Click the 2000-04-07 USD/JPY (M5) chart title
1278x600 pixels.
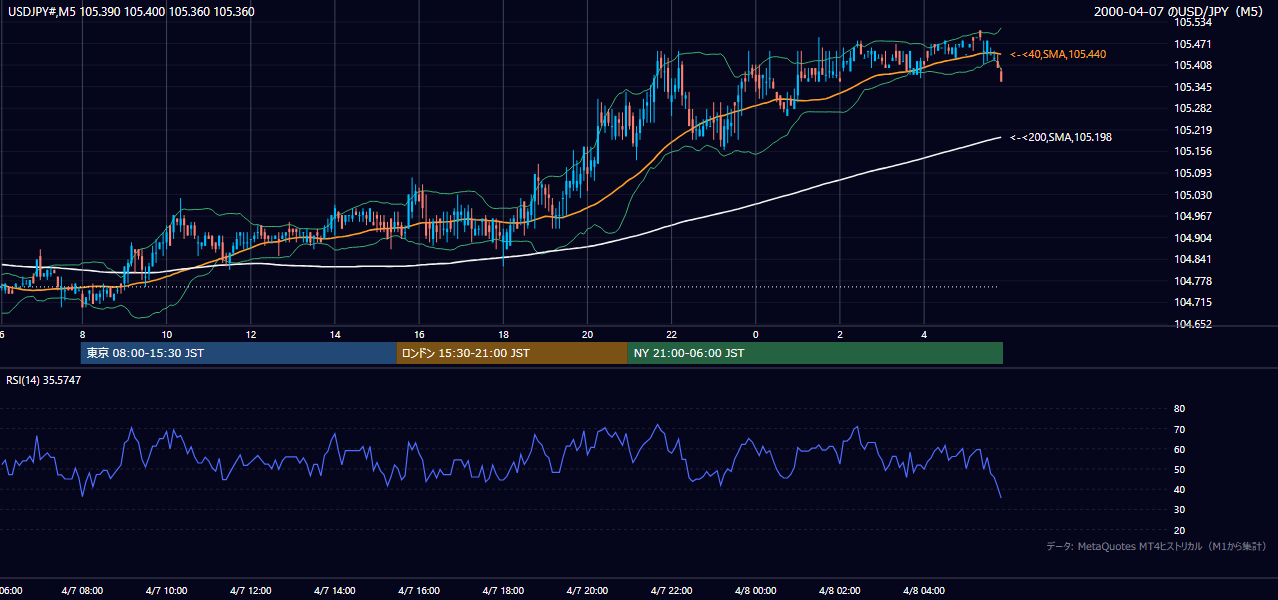click(1180, 12)
